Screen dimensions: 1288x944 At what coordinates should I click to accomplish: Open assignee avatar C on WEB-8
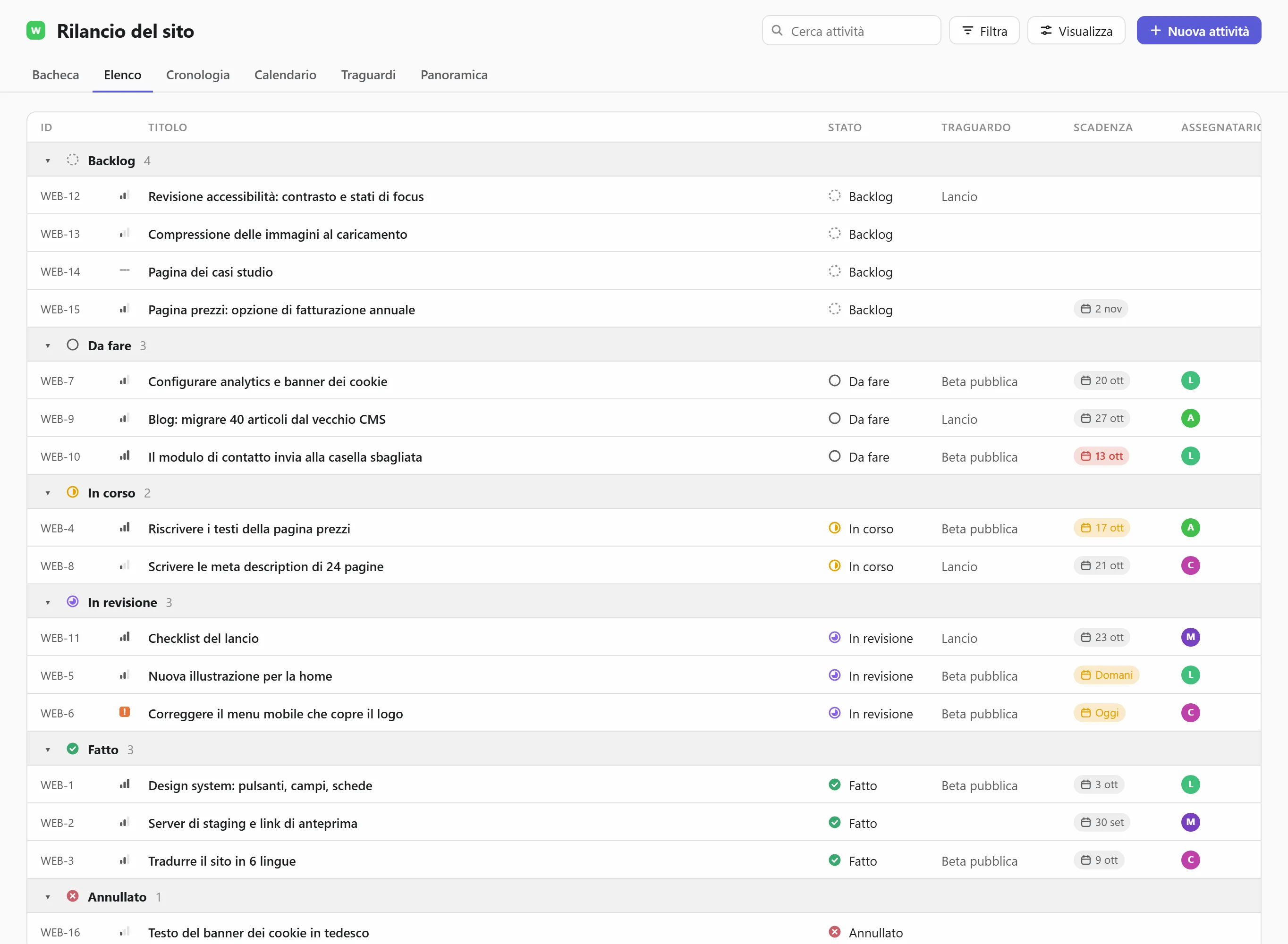[1191, 566]
